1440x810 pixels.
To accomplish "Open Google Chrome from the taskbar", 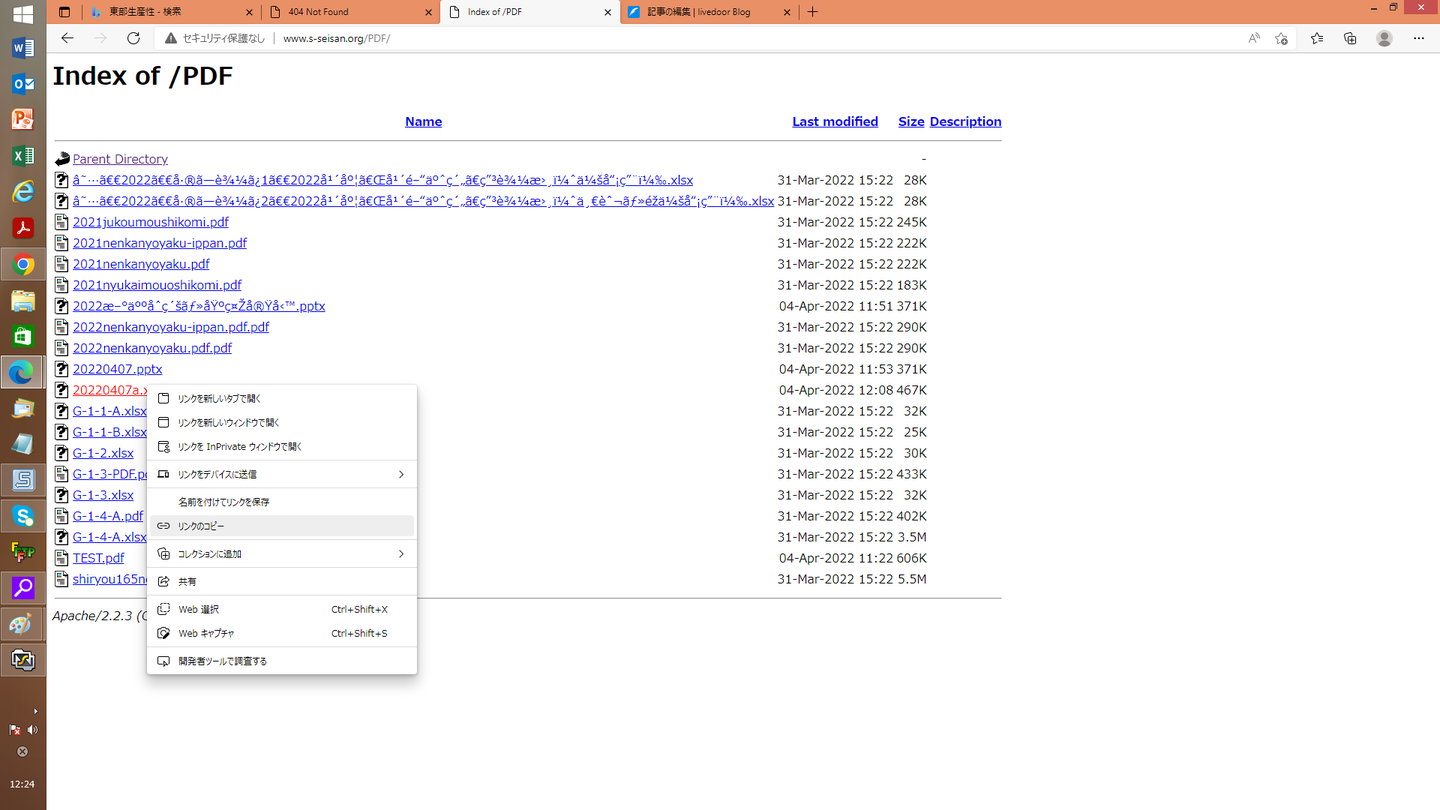I will coord(23,265).
